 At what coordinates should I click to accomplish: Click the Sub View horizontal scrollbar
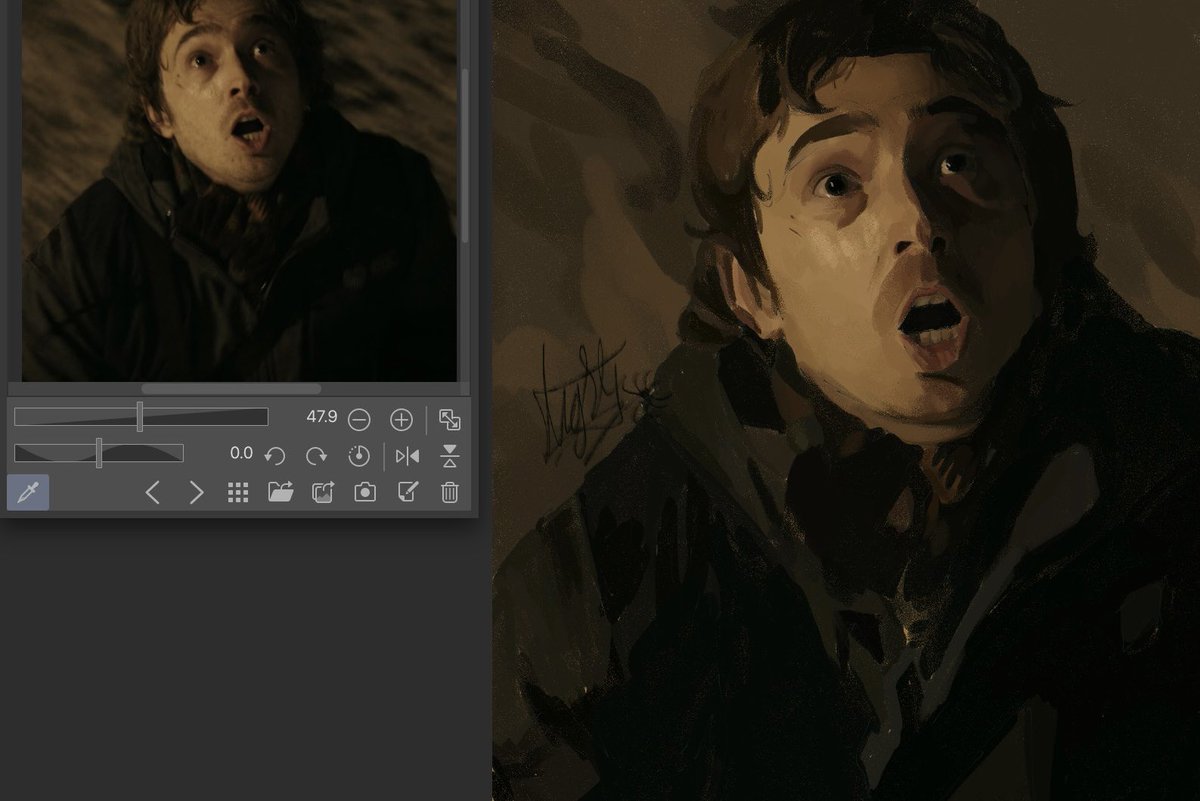(231, 389)
